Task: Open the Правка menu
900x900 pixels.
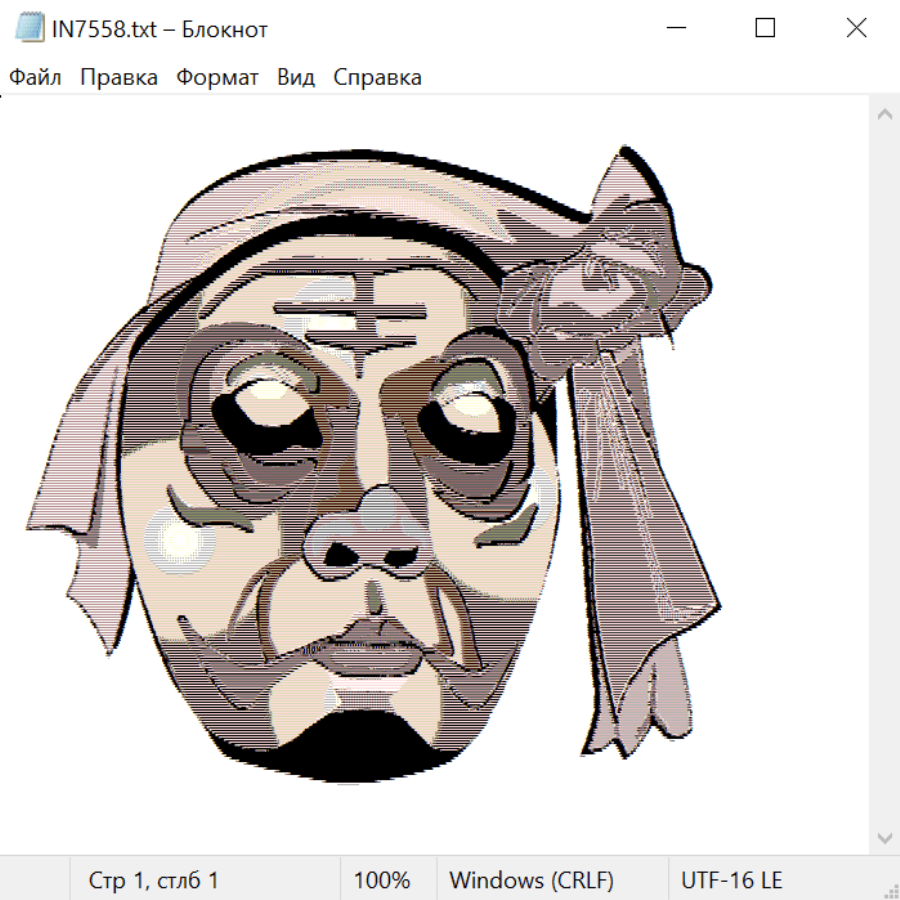Action: 119,78
